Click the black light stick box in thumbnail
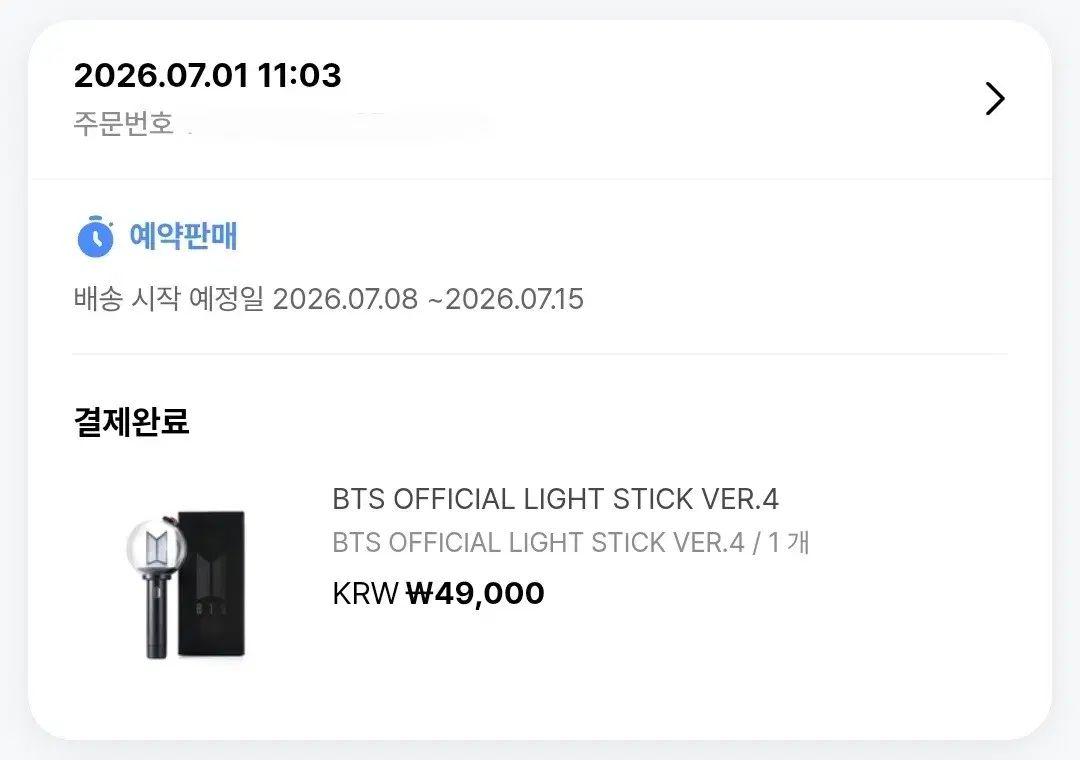The image size is (1080, 760). pyautogui.click(x=211, y=584)
